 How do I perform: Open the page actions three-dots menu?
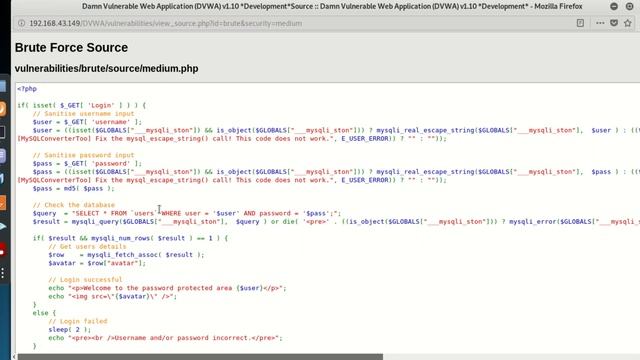tap(600, 23)
